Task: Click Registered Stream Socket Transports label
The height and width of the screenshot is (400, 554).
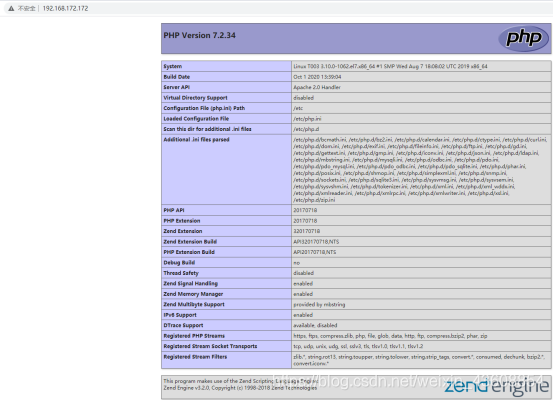Action: 210,346
